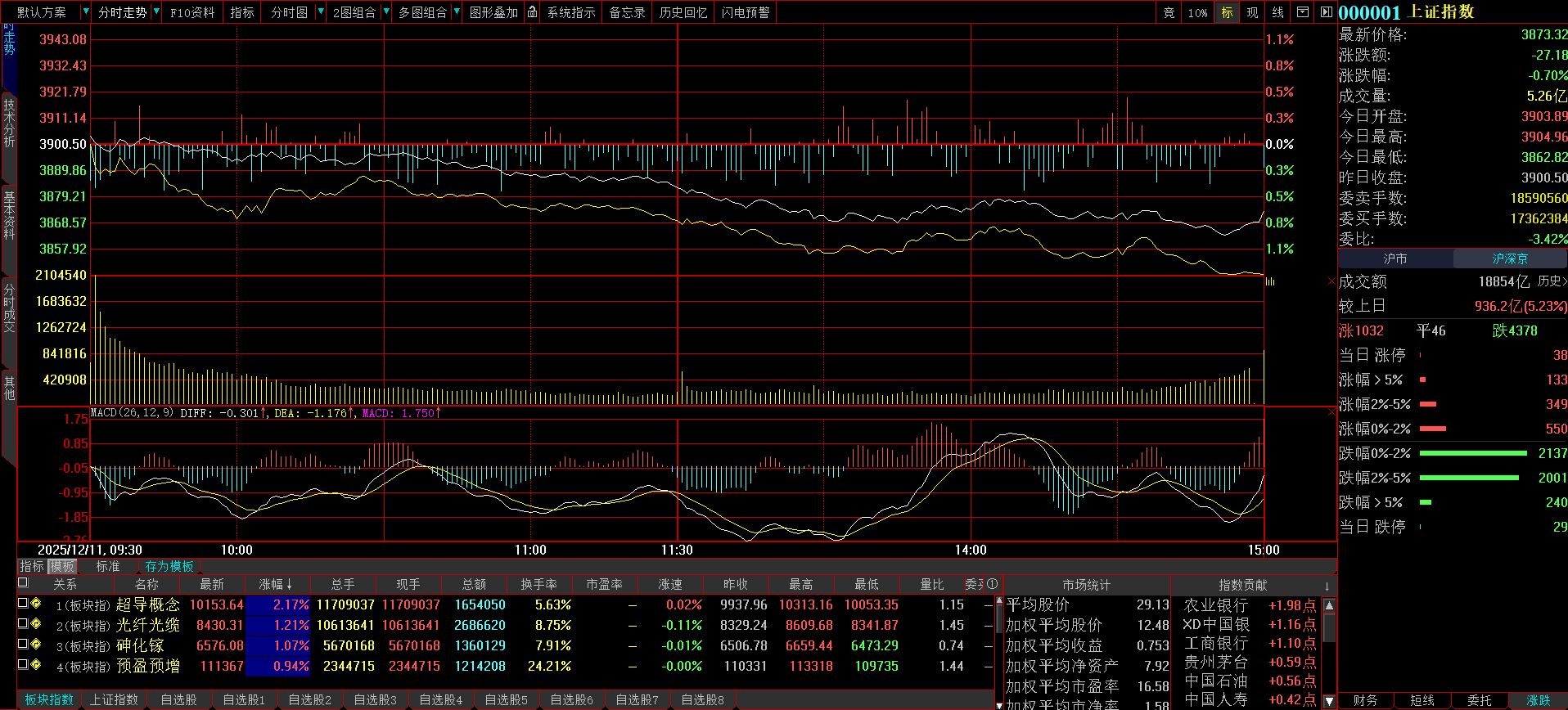Viewport: 1568px width, 710px height.
Task: Click the panel dropdown window icon in top toolbar
Action: click(x=1303, y=12)
